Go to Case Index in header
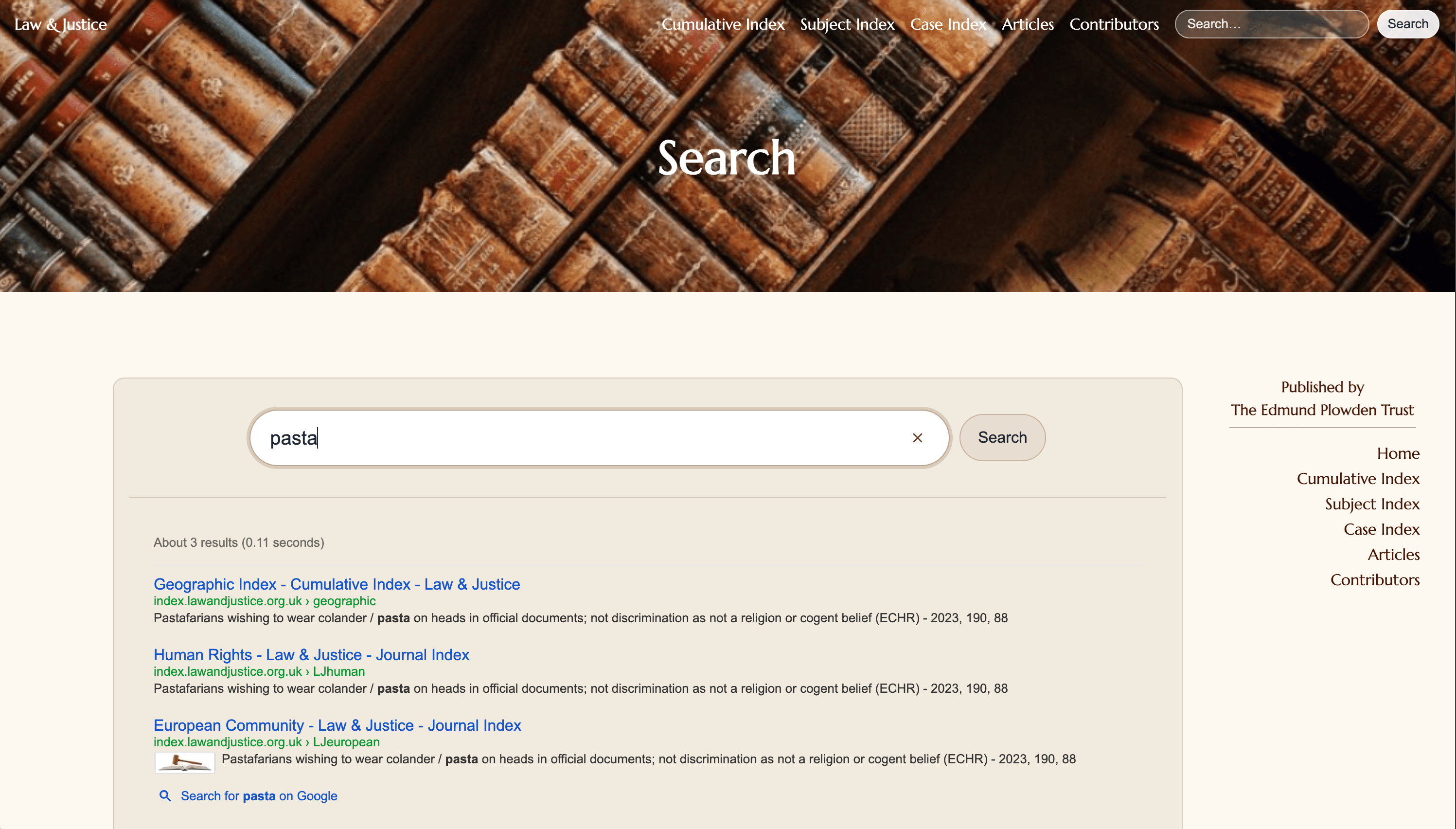Screen dimensions: 1456x829 tap(947, 24)
